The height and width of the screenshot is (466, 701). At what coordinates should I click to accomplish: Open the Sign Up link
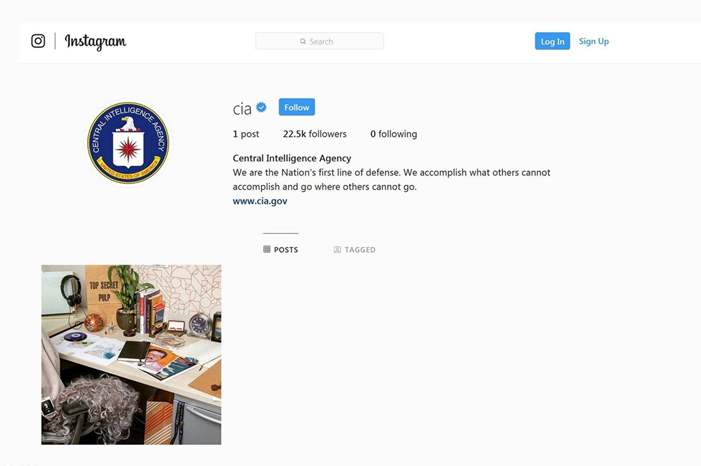pos(594,42)
